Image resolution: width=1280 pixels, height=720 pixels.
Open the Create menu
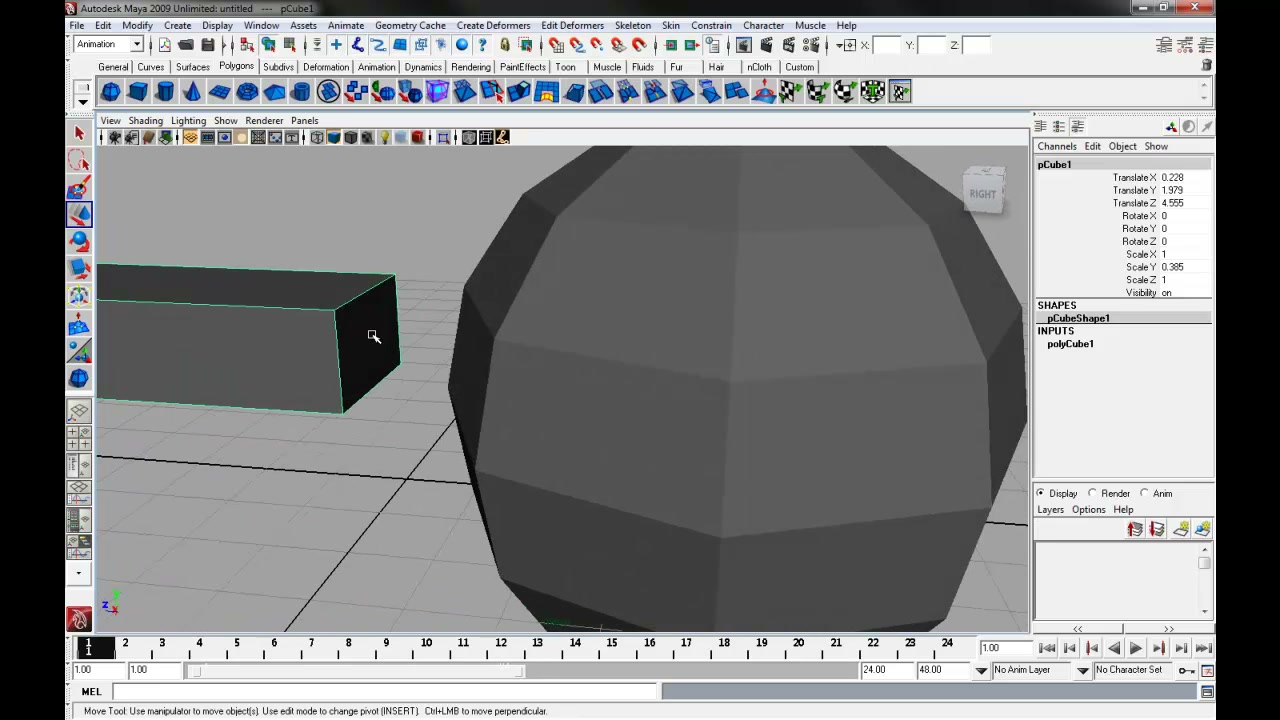(x=177, y=25)
